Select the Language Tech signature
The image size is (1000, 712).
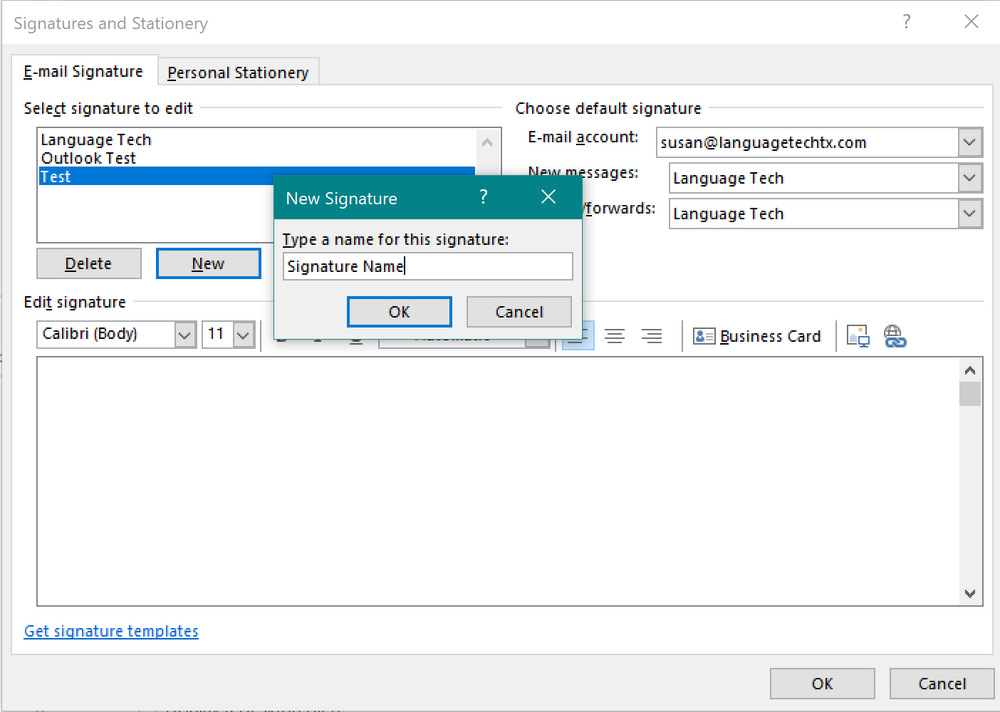(95, 139)
